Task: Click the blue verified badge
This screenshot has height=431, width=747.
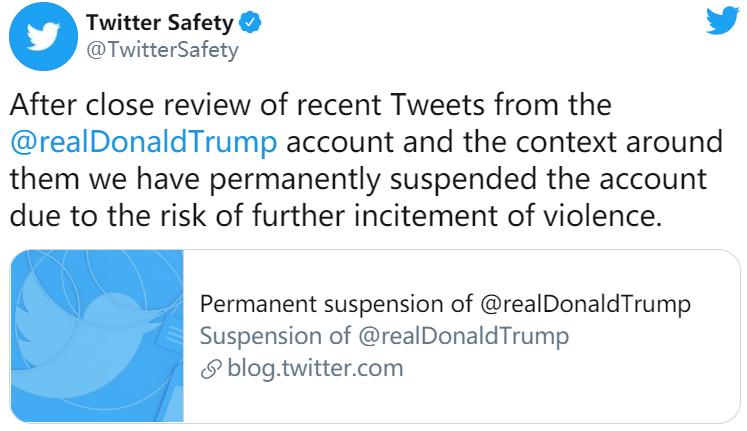Action: pos(250,22)
